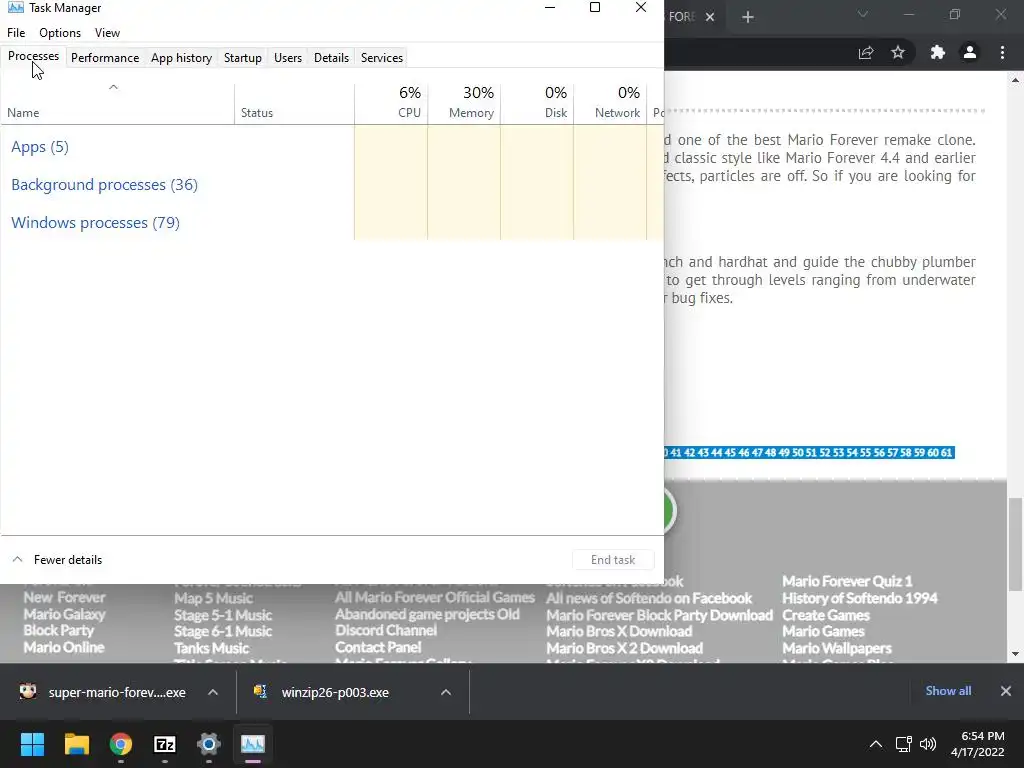
Task: Click the End task button
Action: [613, 560]
